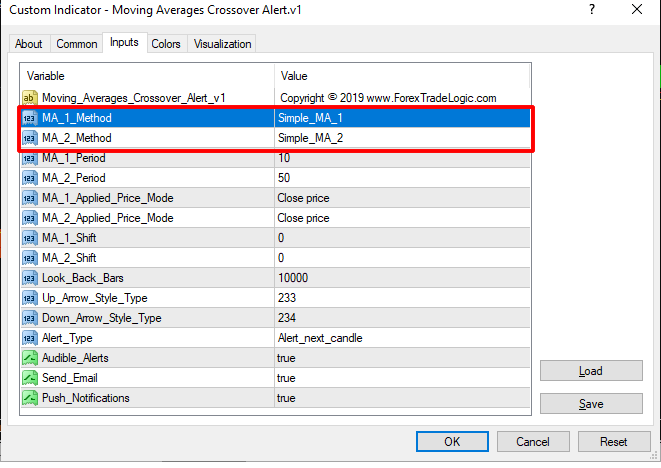Edit the MA_2_Period value 50

click(x=400, y=178)
